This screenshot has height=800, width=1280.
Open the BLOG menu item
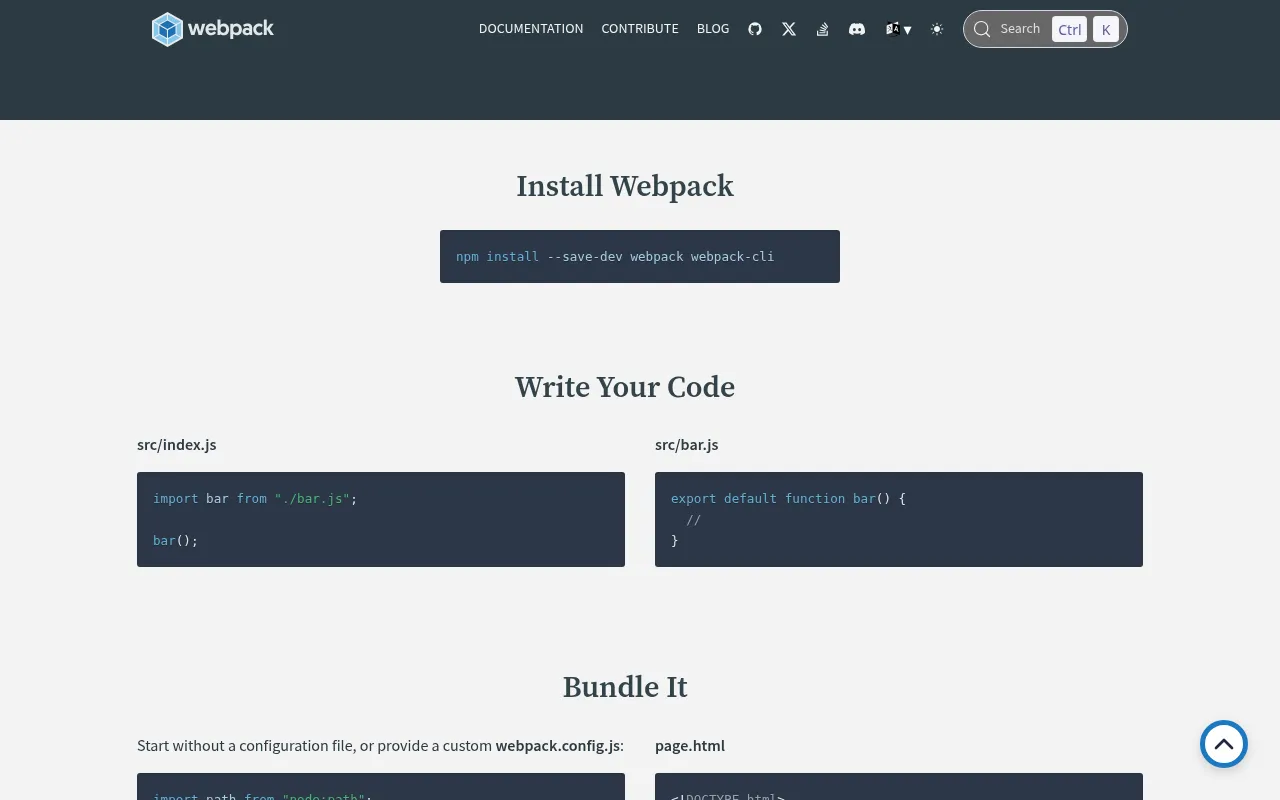713,29
